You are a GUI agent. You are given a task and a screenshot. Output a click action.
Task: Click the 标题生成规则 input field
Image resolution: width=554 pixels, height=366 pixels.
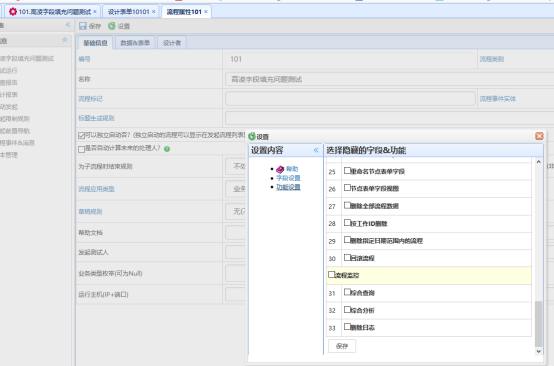click(x=390, y=118)
